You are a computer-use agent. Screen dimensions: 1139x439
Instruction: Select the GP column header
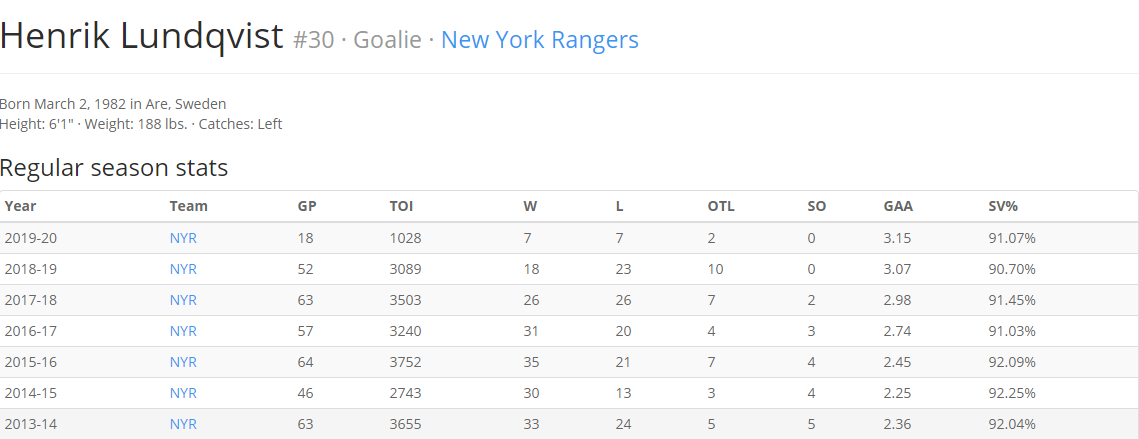click(x=307, y=206)
